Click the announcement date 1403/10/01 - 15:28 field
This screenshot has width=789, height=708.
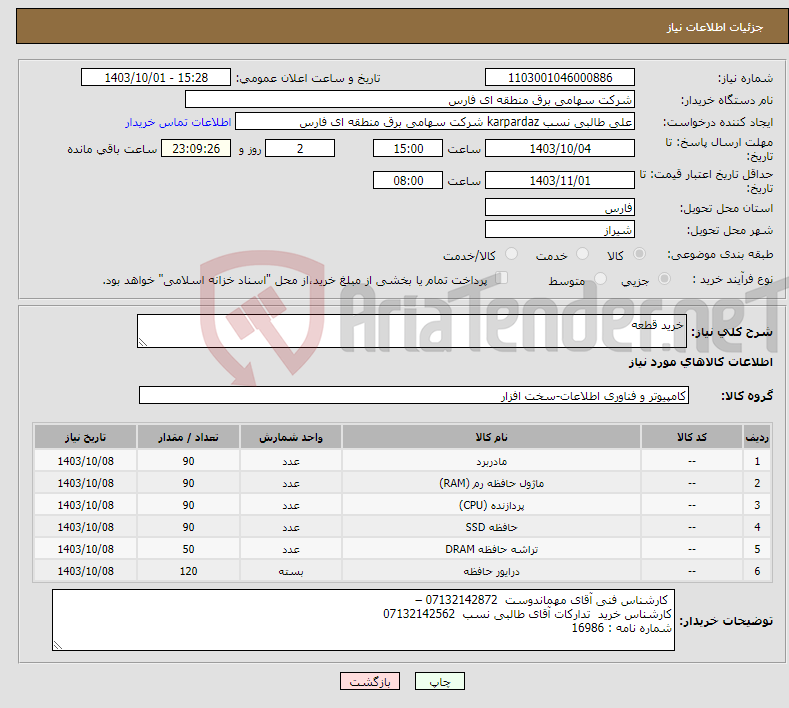click(x=155, y=77)
